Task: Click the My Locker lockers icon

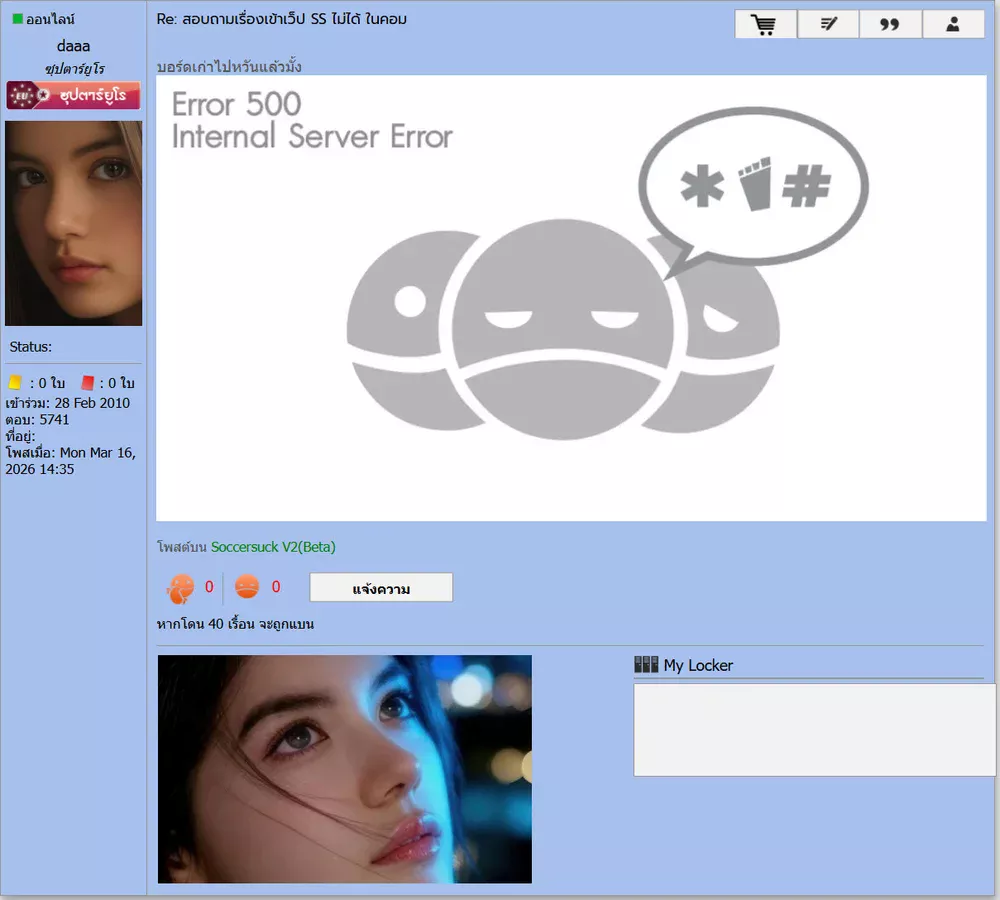Action: coord(646,665)
